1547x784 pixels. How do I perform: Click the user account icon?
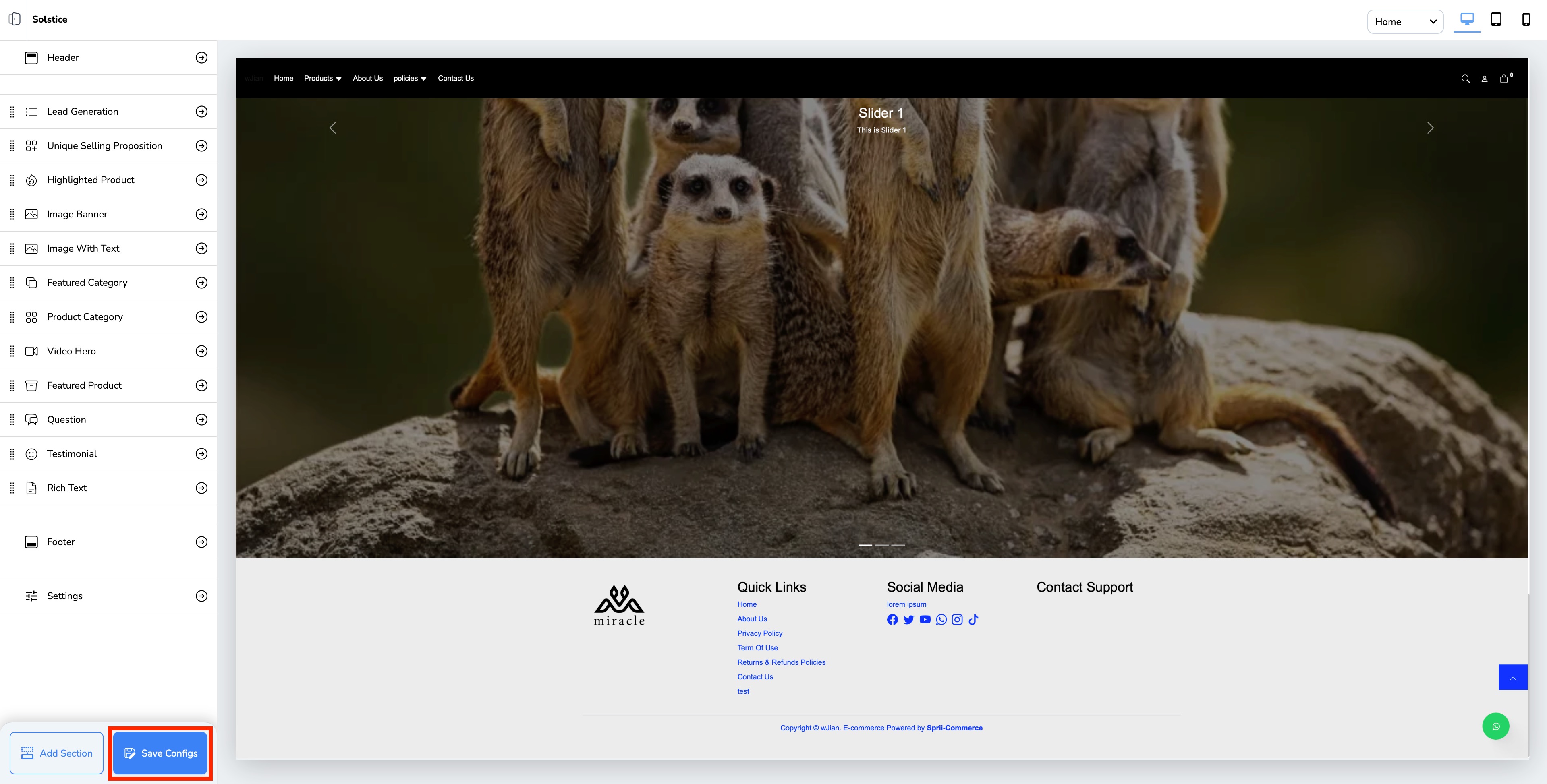pyautogui.click(x=1485, y=79)
